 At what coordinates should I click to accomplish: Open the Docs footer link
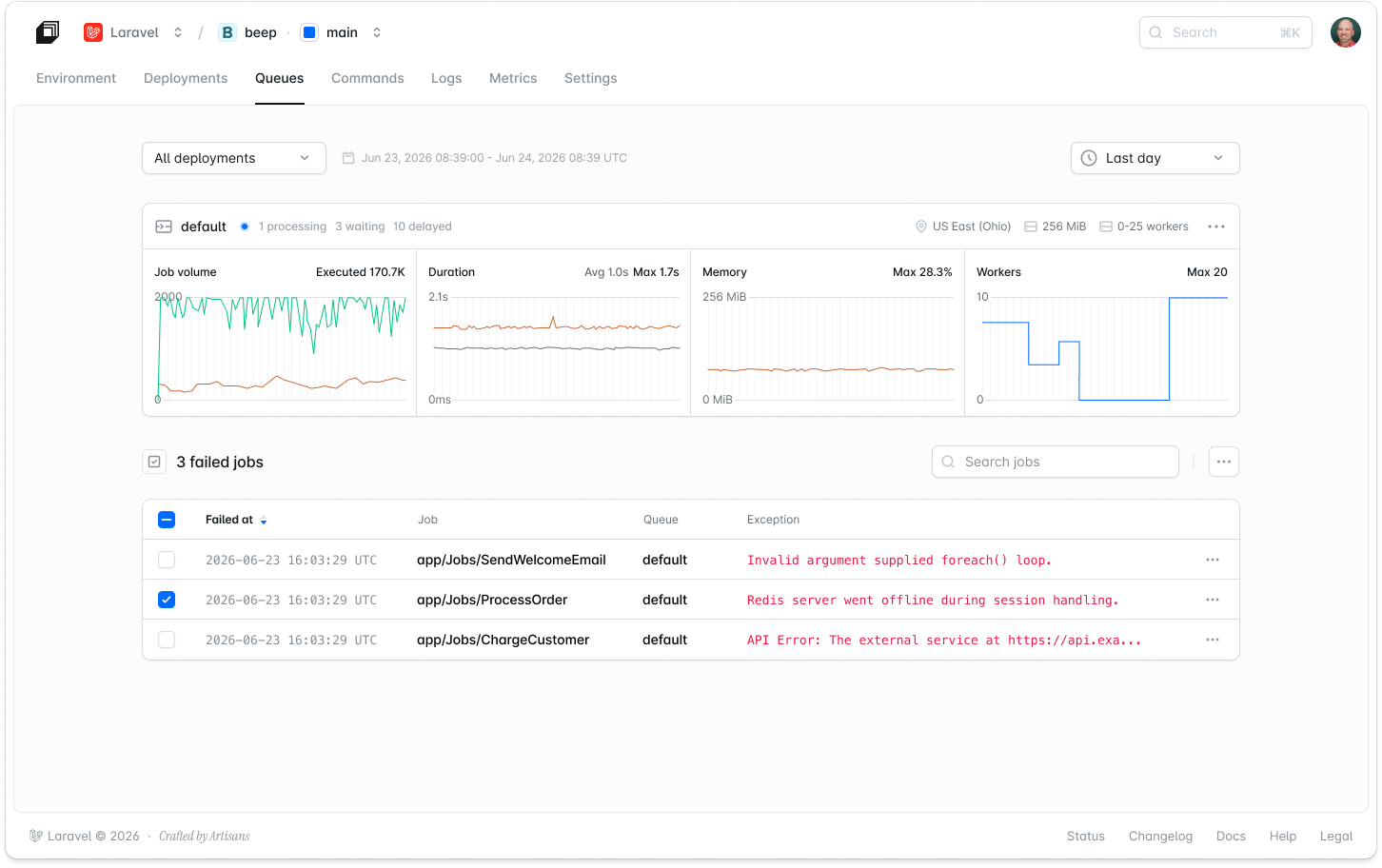1231,836
